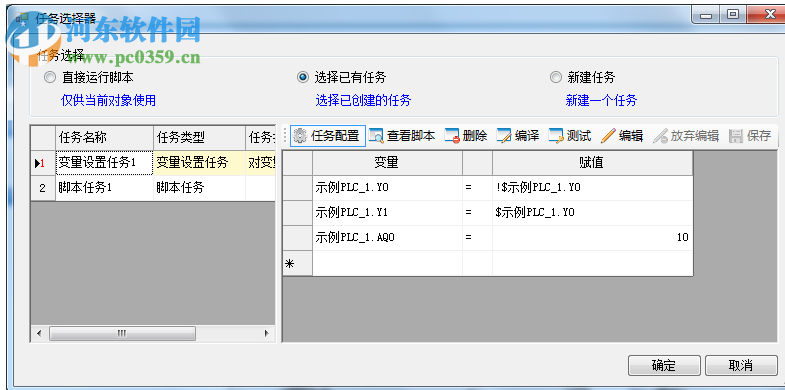Click the 编译 compile icon
Viewport: 785px width, 390px height.
tap(504, 136)
